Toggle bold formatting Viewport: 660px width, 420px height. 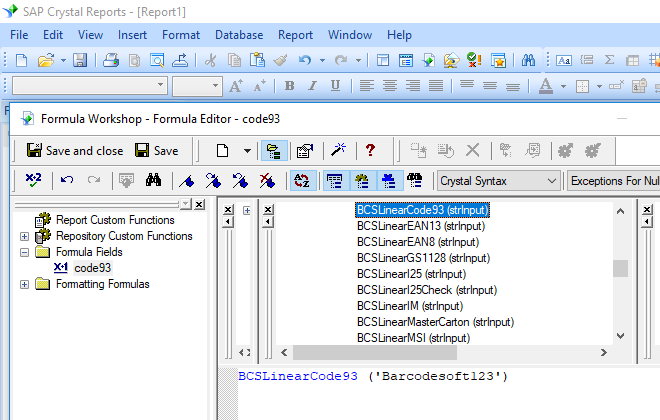(289, 86)
